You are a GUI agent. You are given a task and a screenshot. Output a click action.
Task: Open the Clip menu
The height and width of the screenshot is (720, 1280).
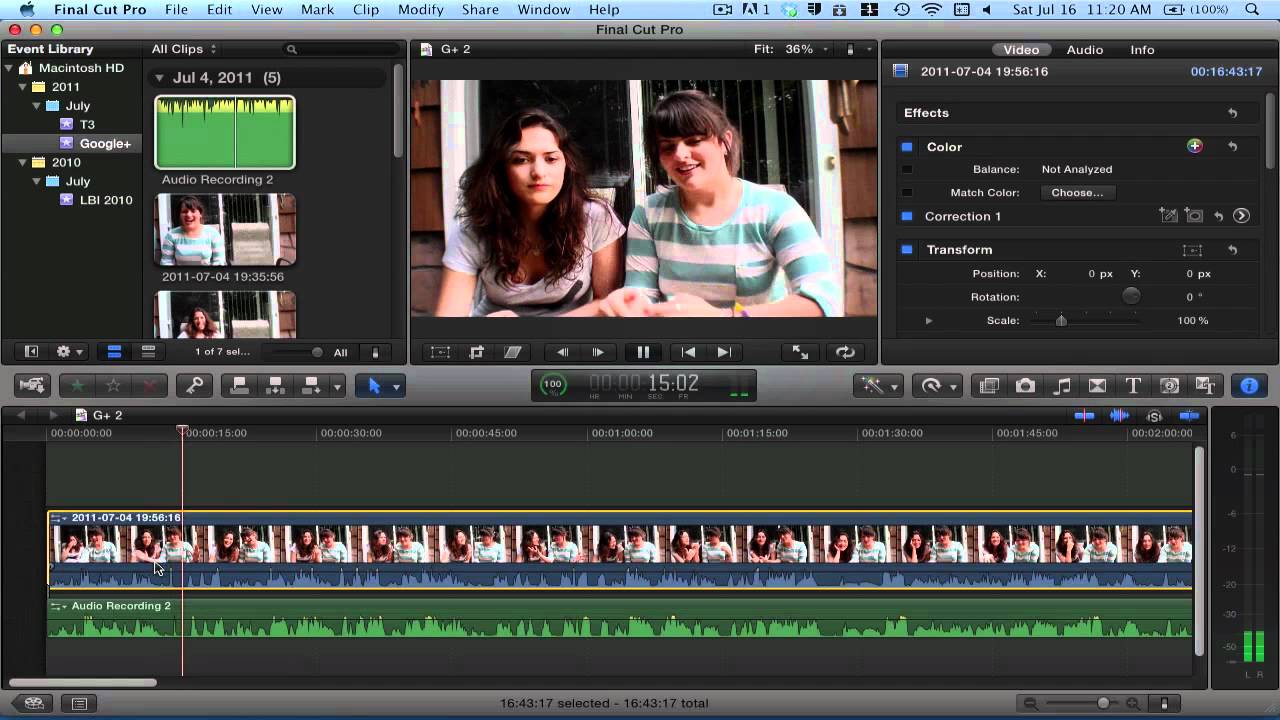366,9
